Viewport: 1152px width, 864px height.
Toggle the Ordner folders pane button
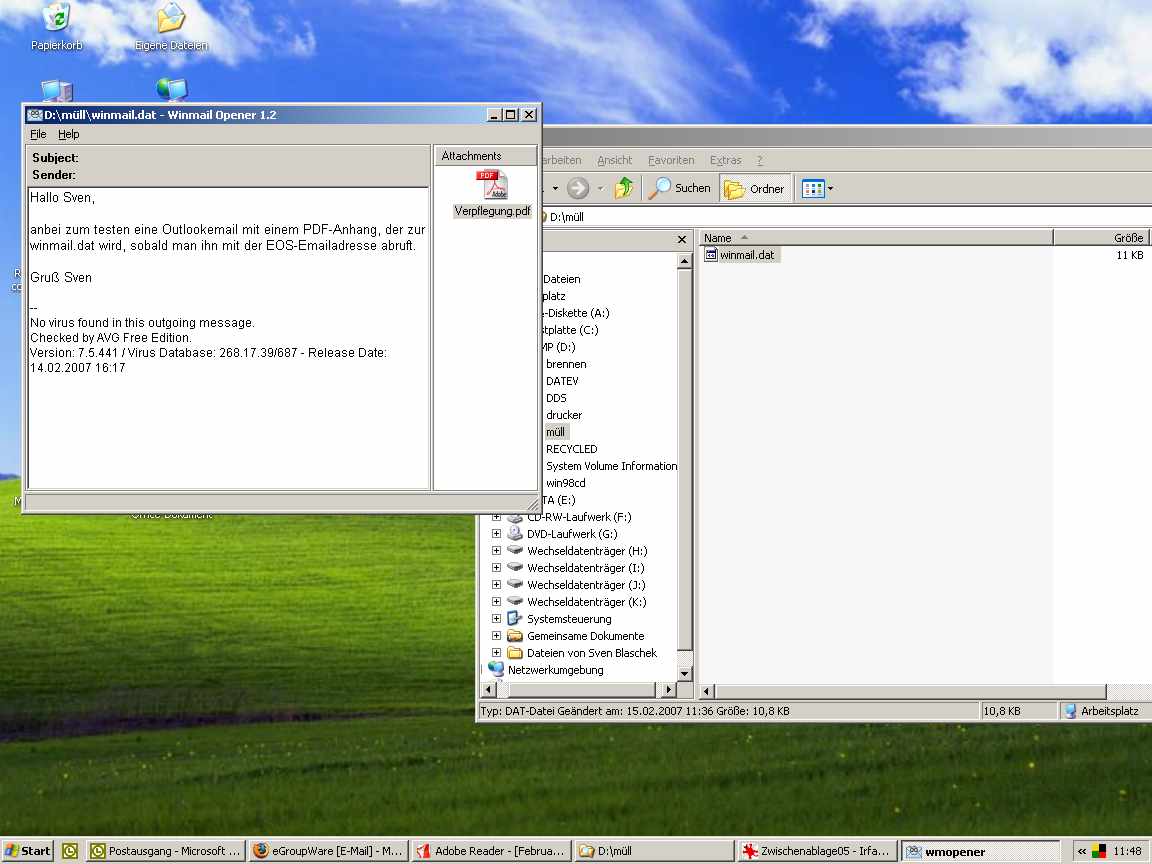tap(755, 188)
